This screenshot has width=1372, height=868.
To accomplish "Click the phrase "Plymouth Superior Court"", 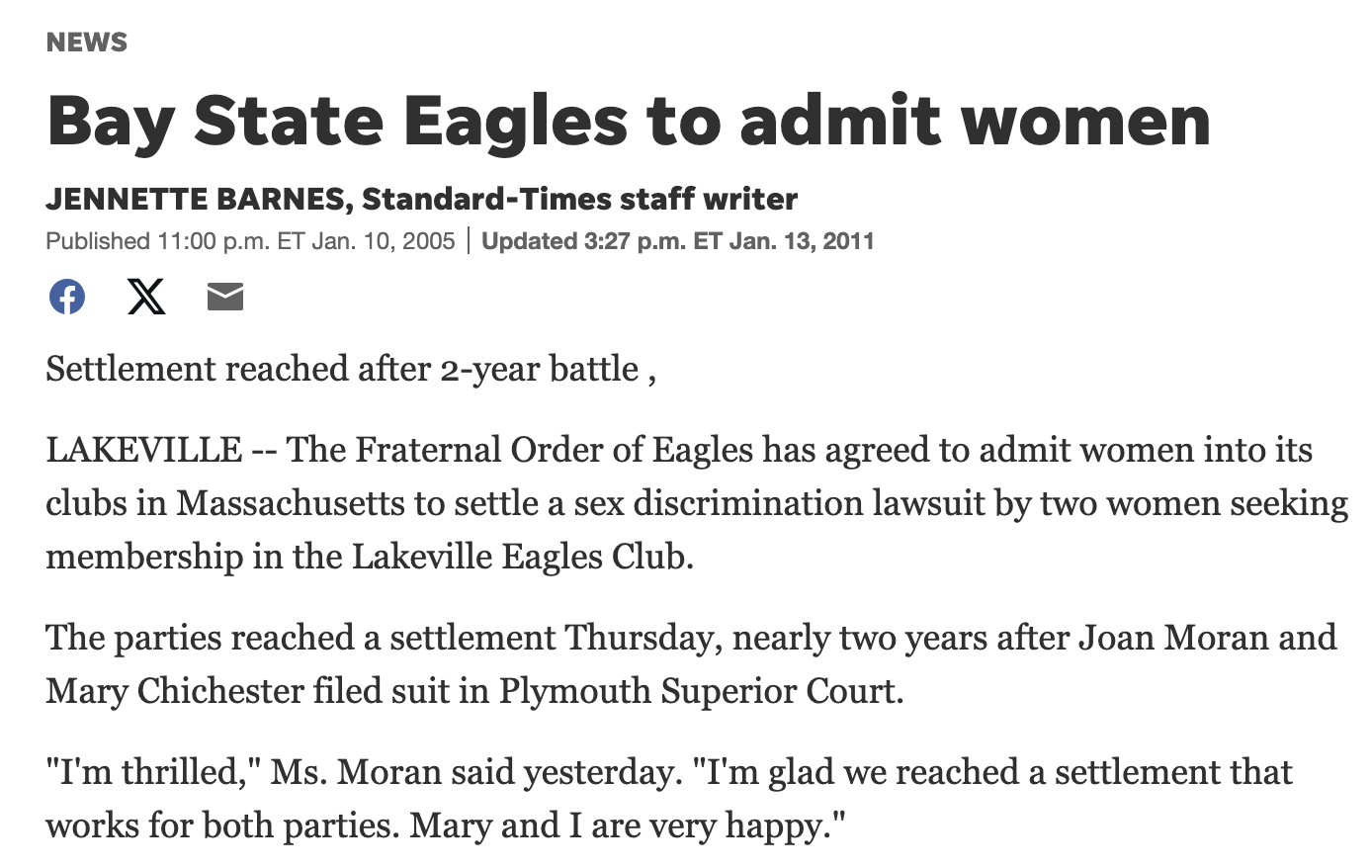I will [x=698, y=691].
